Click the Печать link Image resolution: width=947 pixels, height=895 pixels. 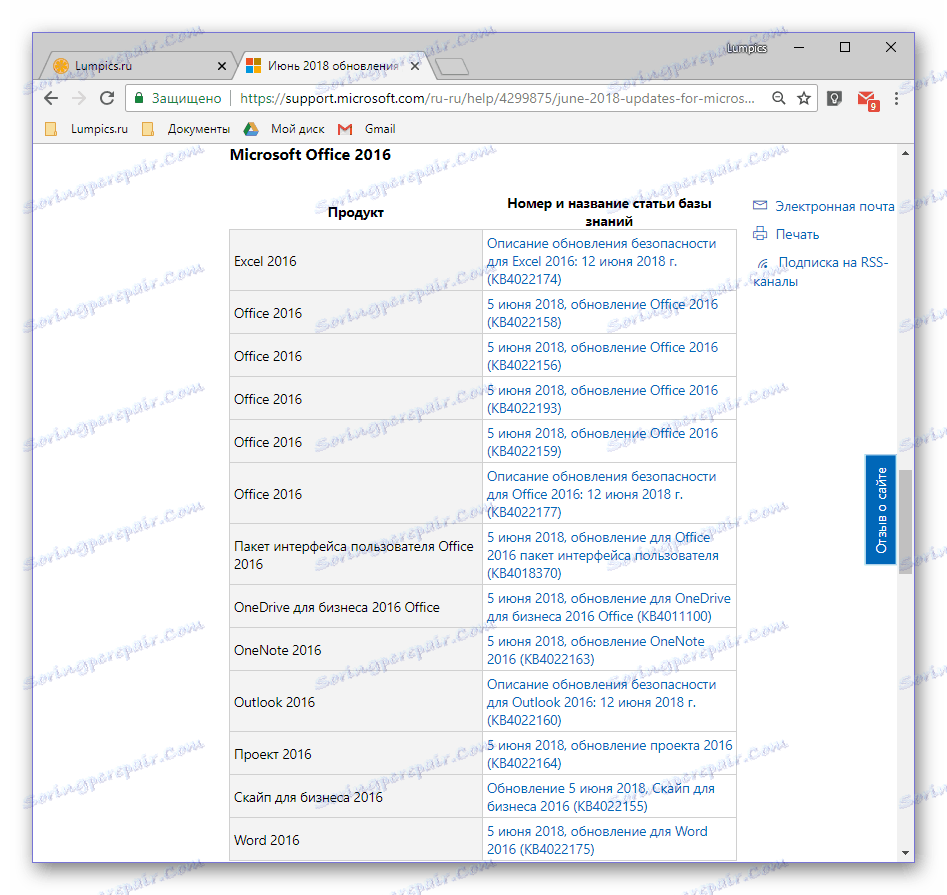point(797,234)
